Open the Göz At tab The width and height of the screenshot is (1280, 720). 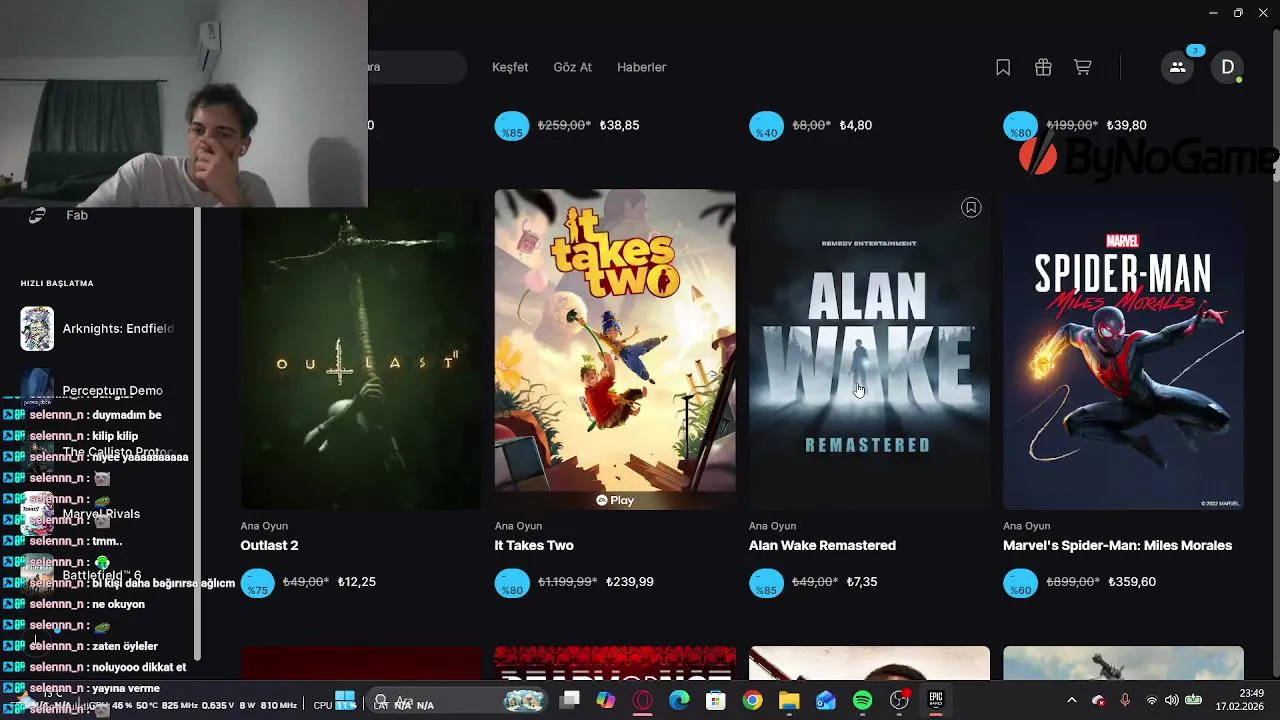click(573, 67)
